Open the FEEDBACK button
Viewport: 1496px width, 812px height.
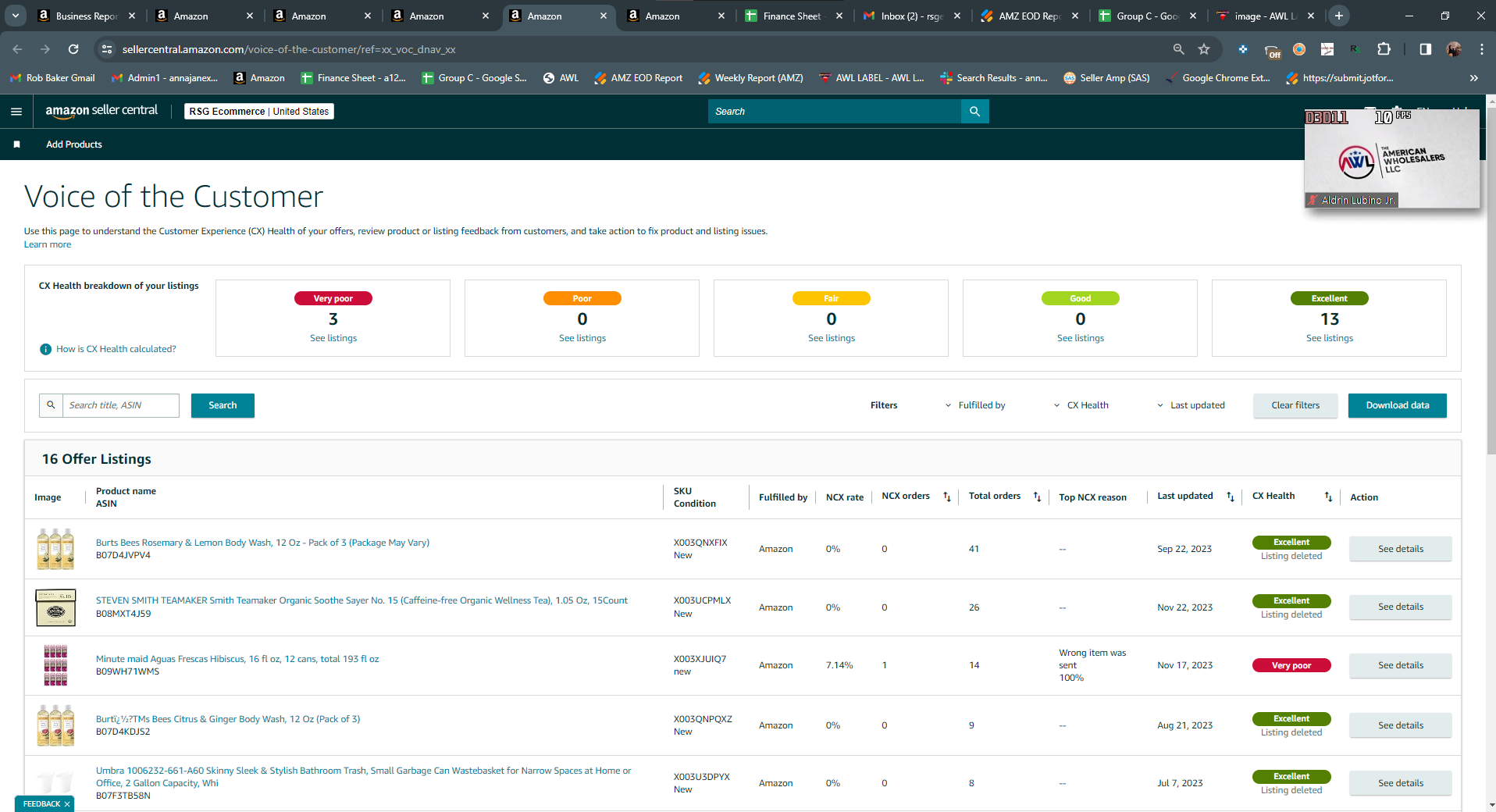[x=41, y=804]
